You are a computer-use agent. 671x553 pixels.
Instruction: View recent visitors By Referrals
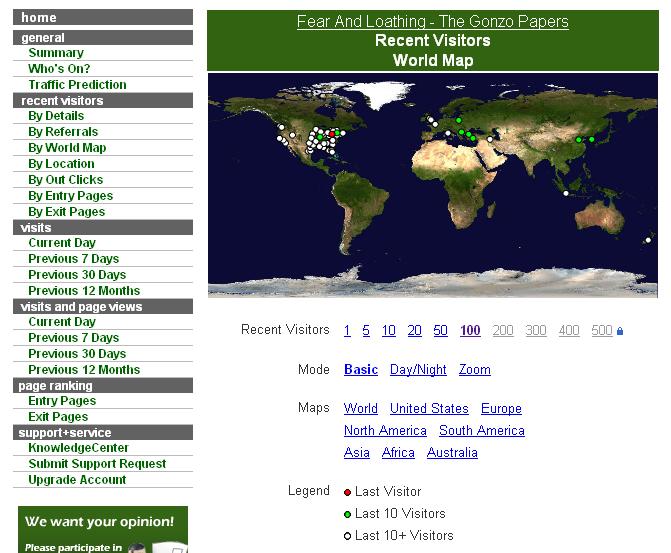pyautogui.click(x=63, y=131)
